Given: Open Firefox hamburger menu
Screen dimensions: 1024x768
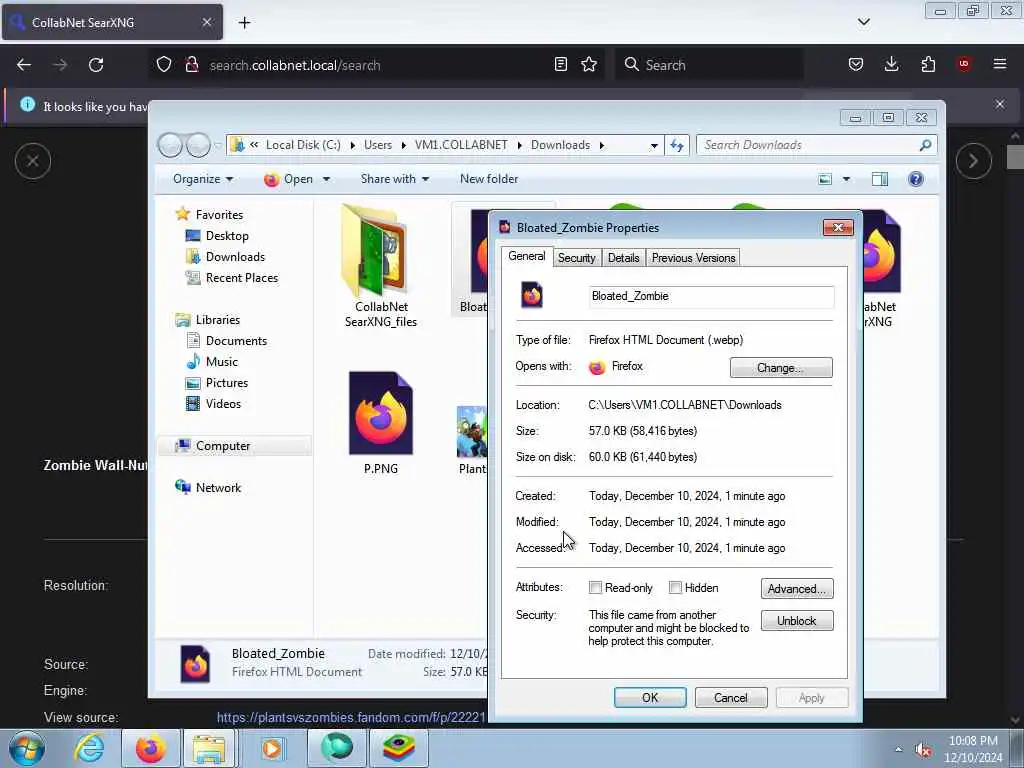Looking at the screenshot, I should [1000, 64].
